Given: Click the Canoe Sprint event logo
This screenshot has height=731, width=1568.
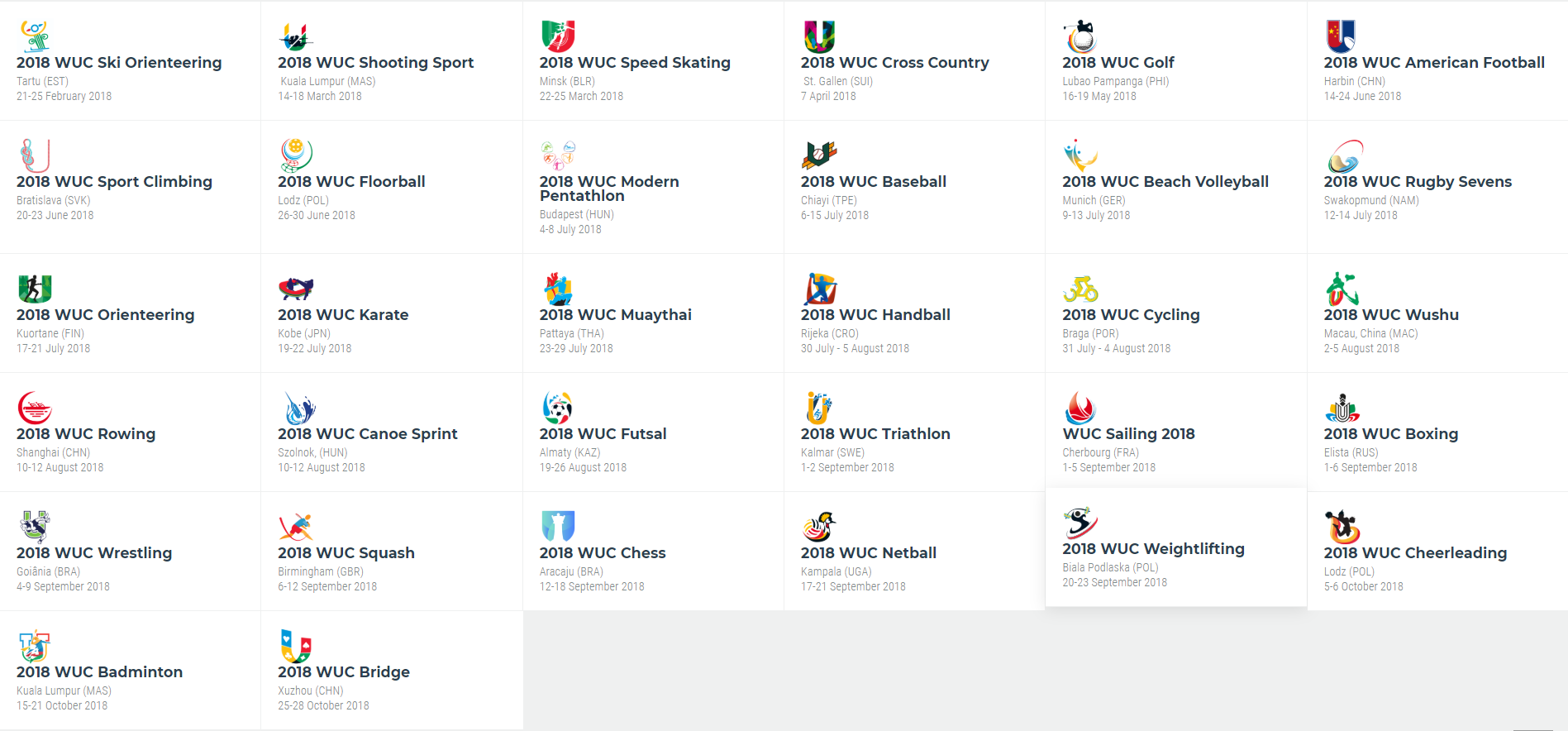Looking at the screenshot, I should [x=299, y=408].
